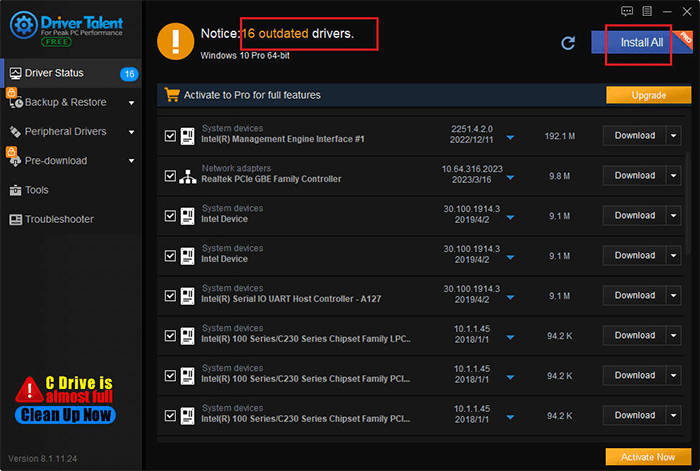Click the driver list vertical scrollbar
Image resolution: width=700 pixels, height=471 pixels.
(x=688, y=205)
